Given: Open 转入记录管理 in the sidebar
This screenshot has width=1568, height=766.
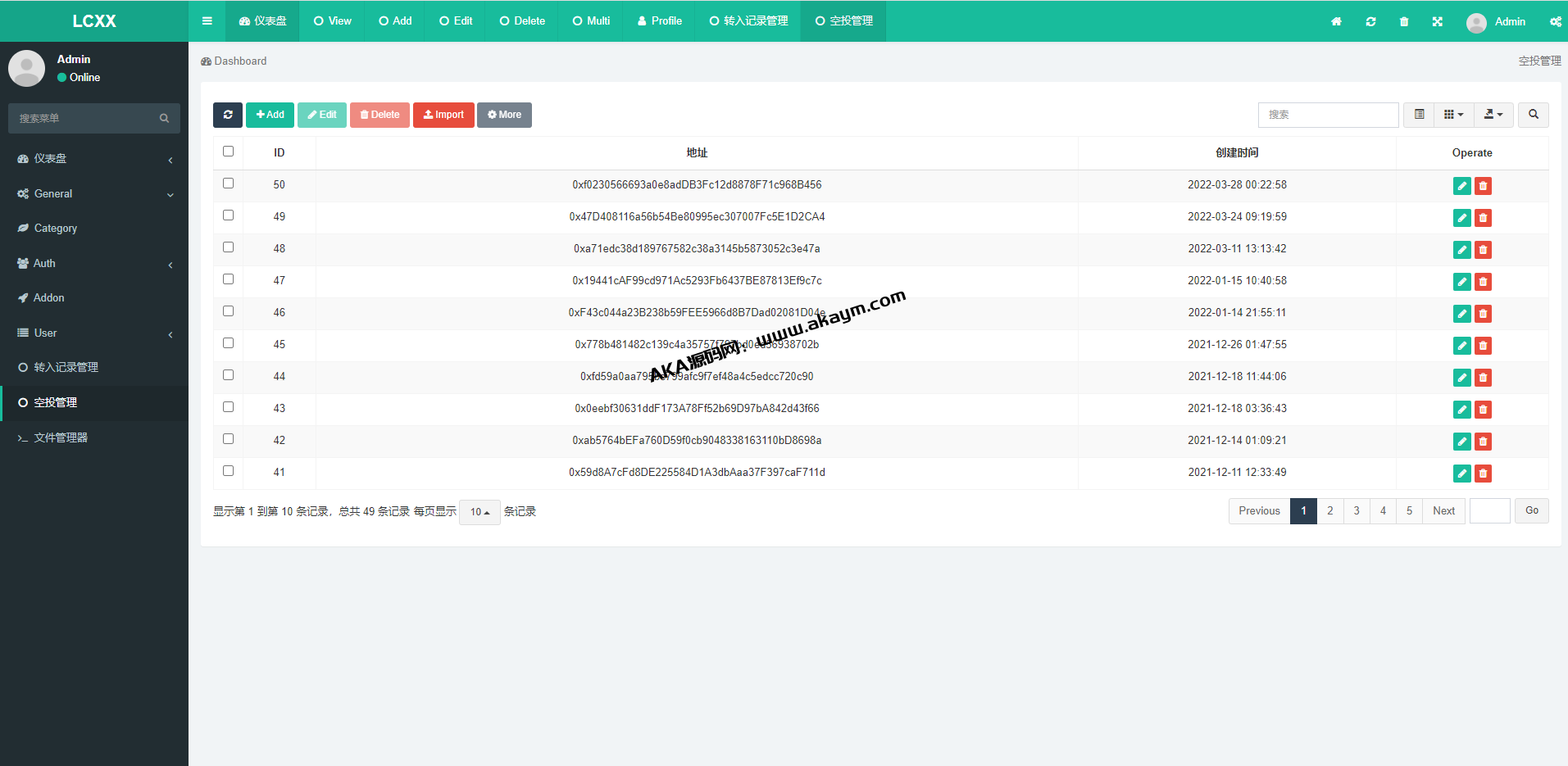Looking at the screenshot, I should [x=66, y=368].
